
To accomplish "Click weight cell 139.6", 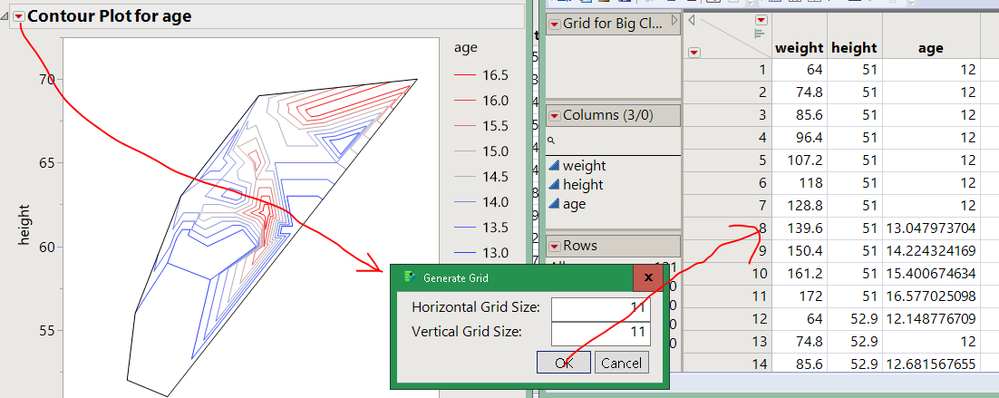I will pos(799,229).
